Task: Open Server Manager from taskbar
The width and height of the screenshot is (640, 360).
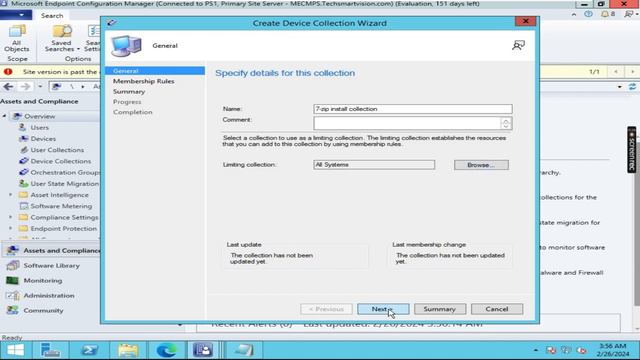Action: pyautogui.click(x=51, y=350)
